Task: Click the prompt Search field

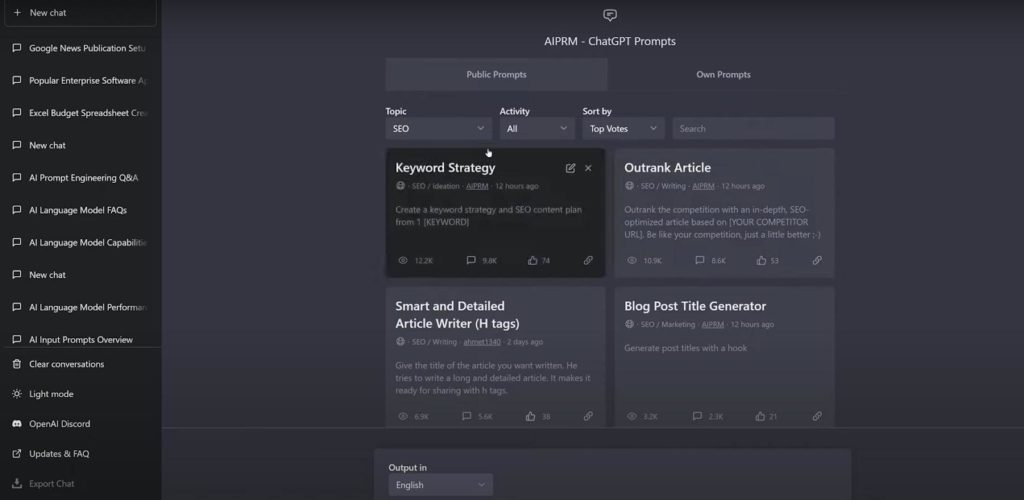Action: click(754, 129)
